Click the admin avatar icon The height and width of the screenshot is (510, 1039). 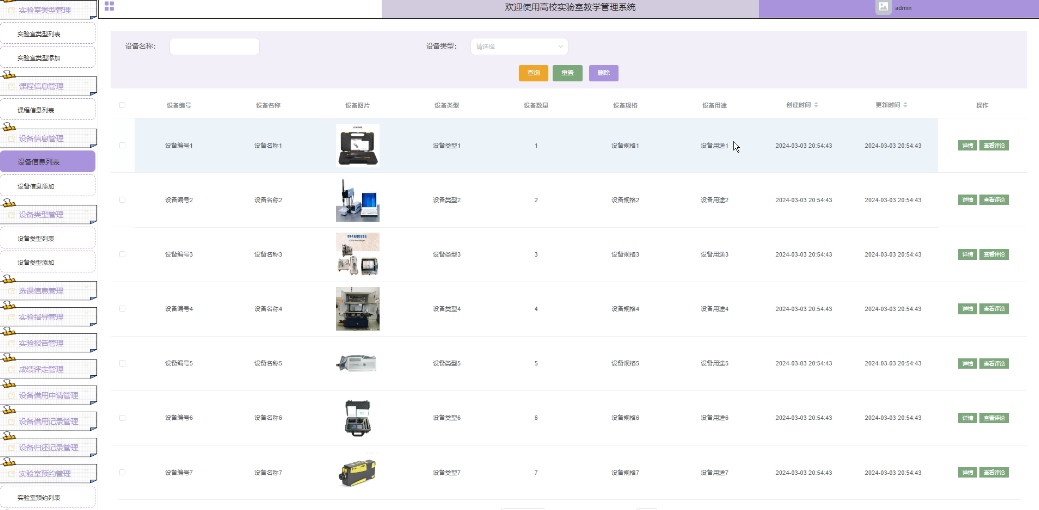pos(883,7)
